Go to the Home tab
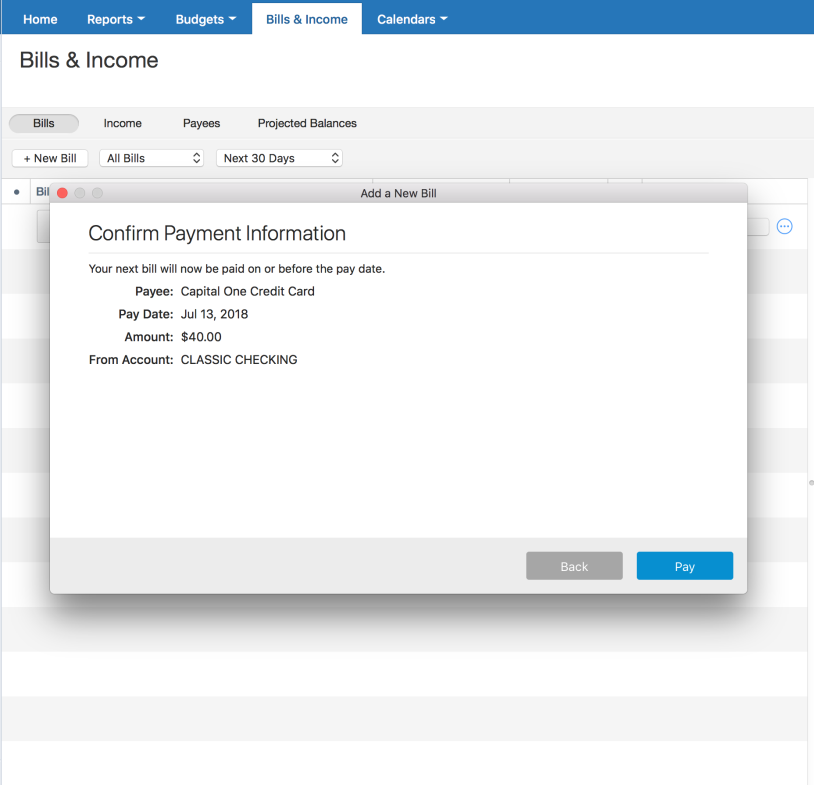 click(40, 20)
